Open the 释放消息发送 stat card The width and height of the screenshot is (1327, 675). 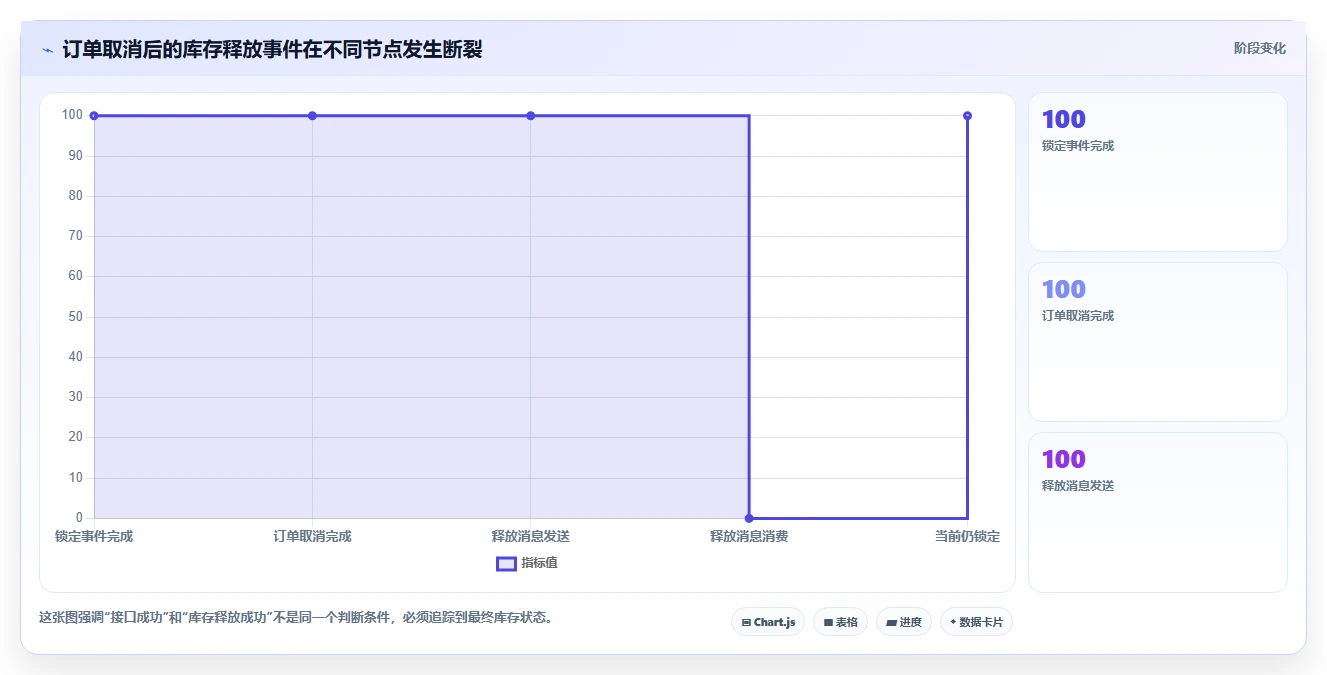1158,512
